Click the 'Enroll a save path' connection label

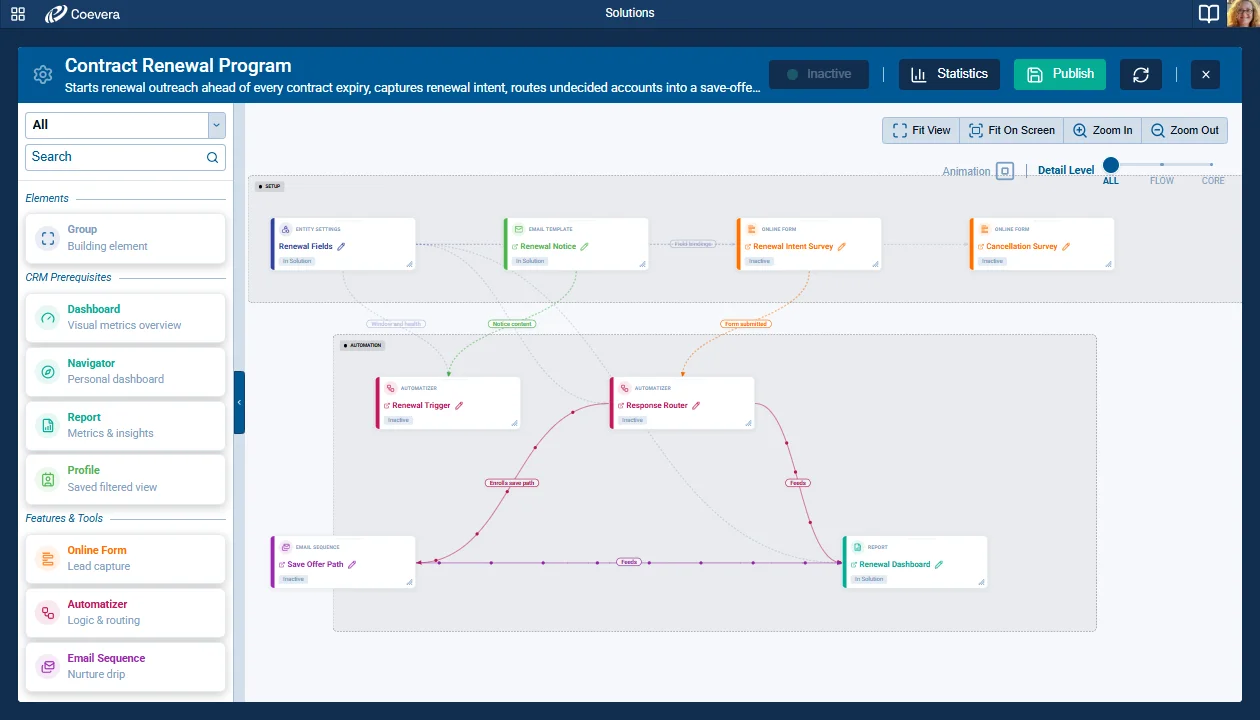point(513,483)
